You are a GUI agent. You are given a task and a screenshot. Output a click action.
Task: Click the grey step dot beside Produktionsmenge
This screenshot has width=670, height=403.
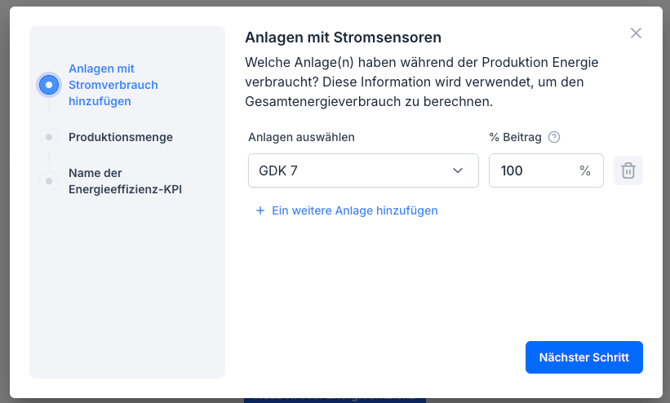[48, 137]
